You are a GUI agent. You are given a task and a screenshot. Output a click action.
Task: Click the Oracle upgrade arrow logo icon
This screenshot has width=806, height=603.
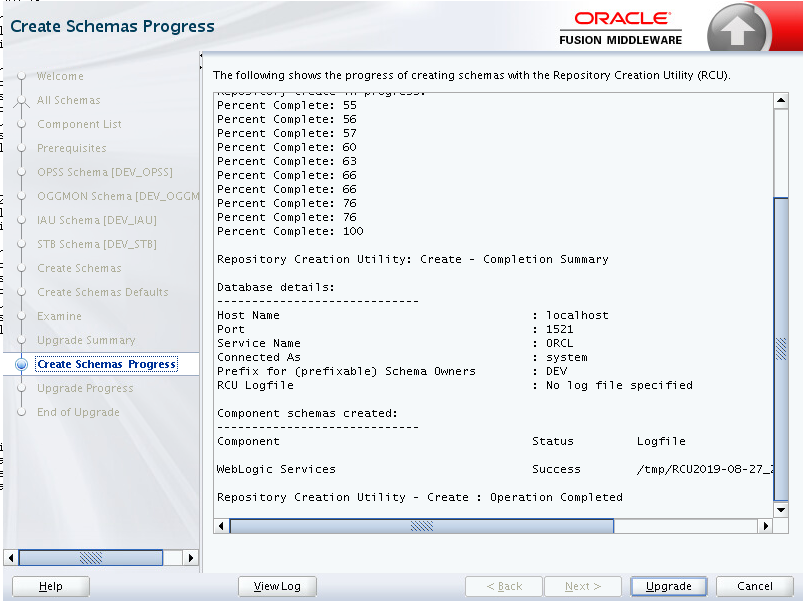point(738,29)
